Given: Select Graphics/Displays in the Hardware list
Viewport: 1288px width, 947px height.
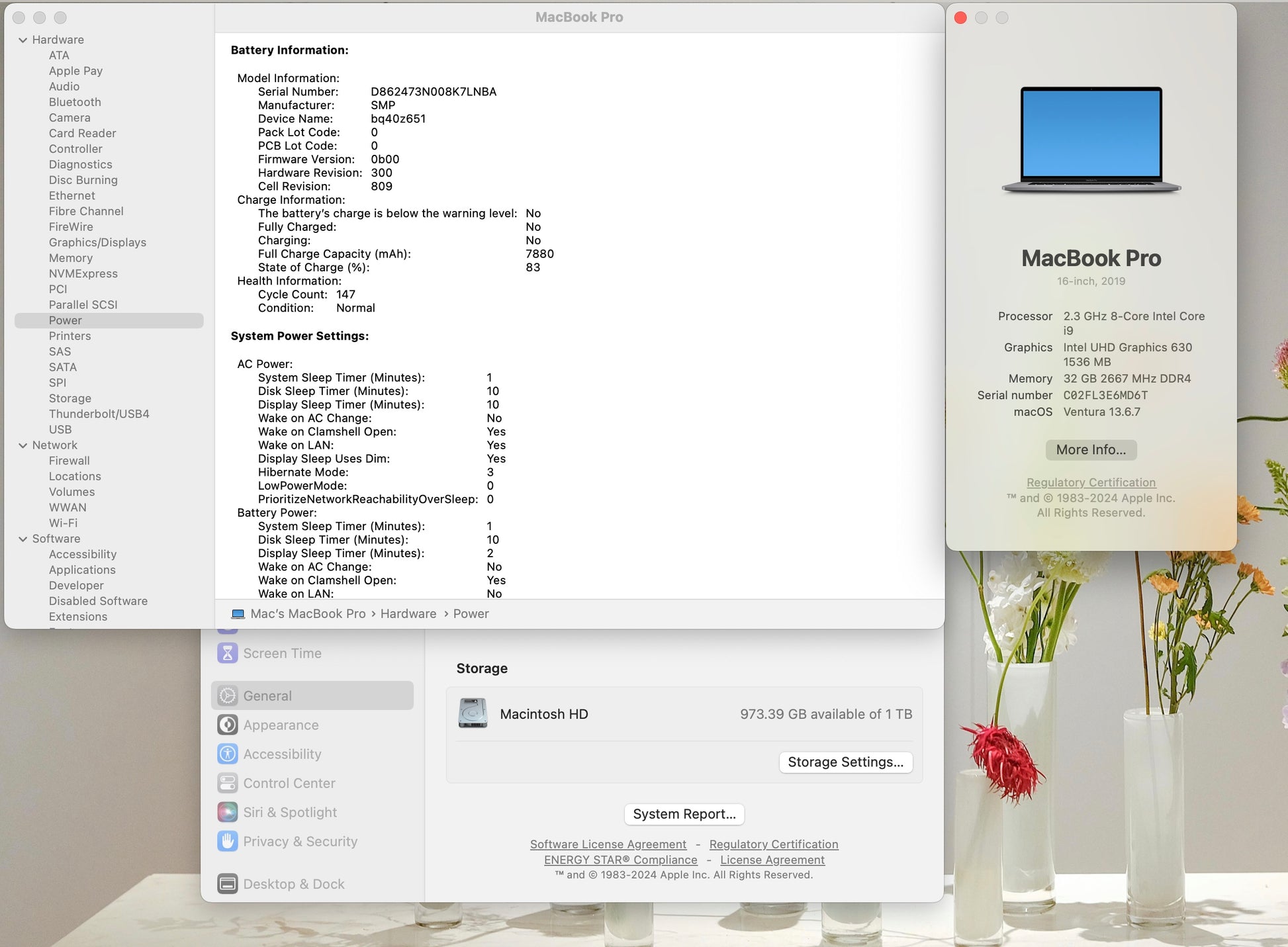Looking at the screenshot, I should (x=97, y=242).
